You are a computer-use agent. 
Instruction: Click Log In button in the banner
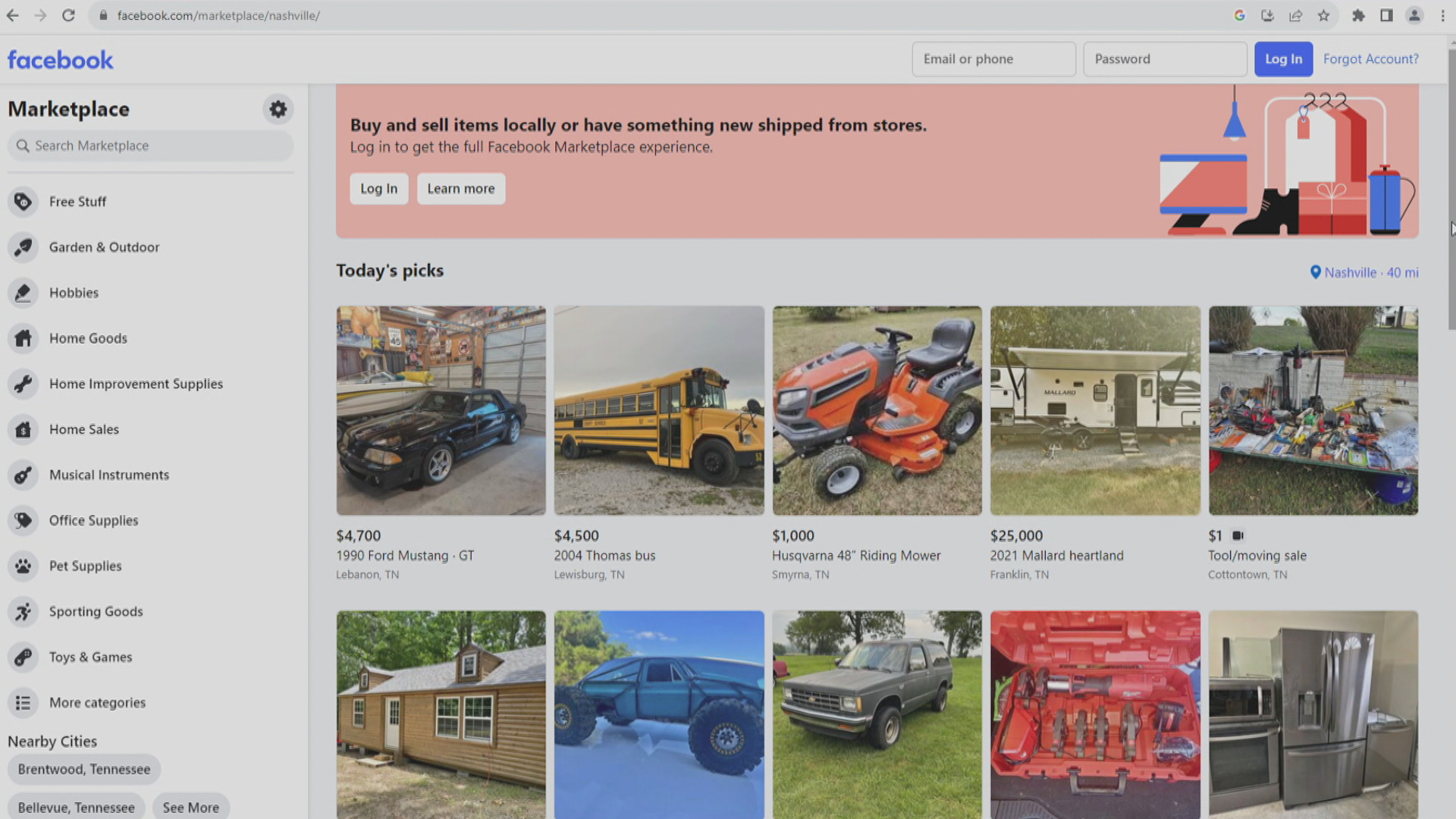378,189
